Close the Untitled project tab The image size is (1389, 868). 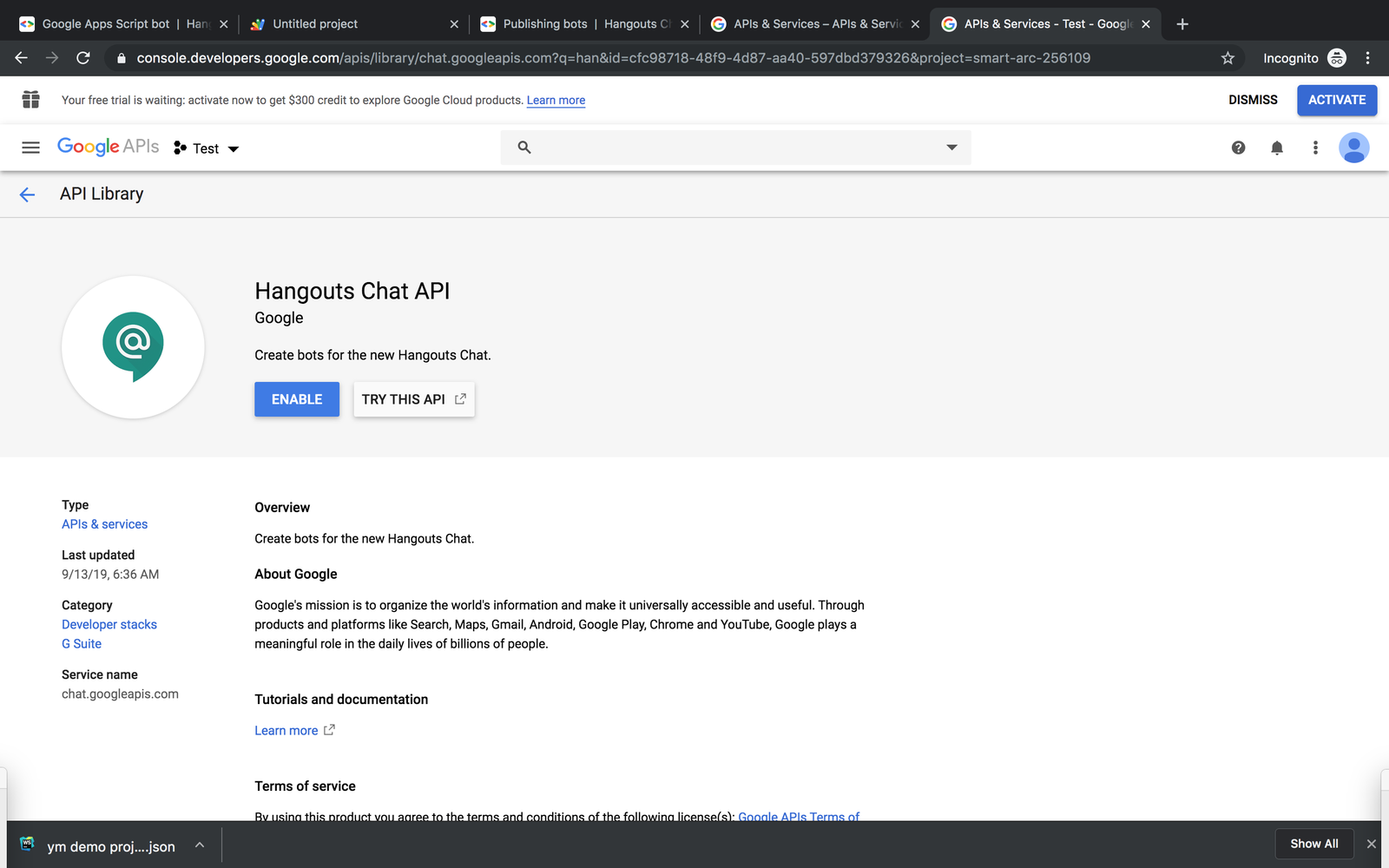454,24
